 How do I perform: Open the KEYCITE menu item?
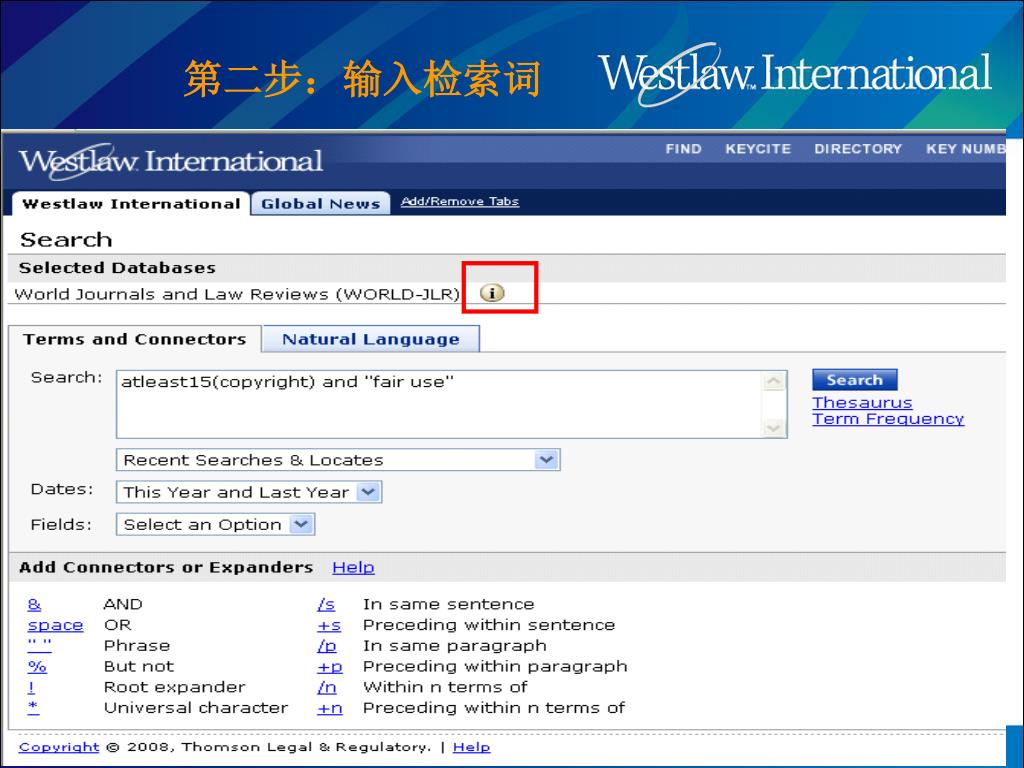pyautogui.click(x=758, y=149)
